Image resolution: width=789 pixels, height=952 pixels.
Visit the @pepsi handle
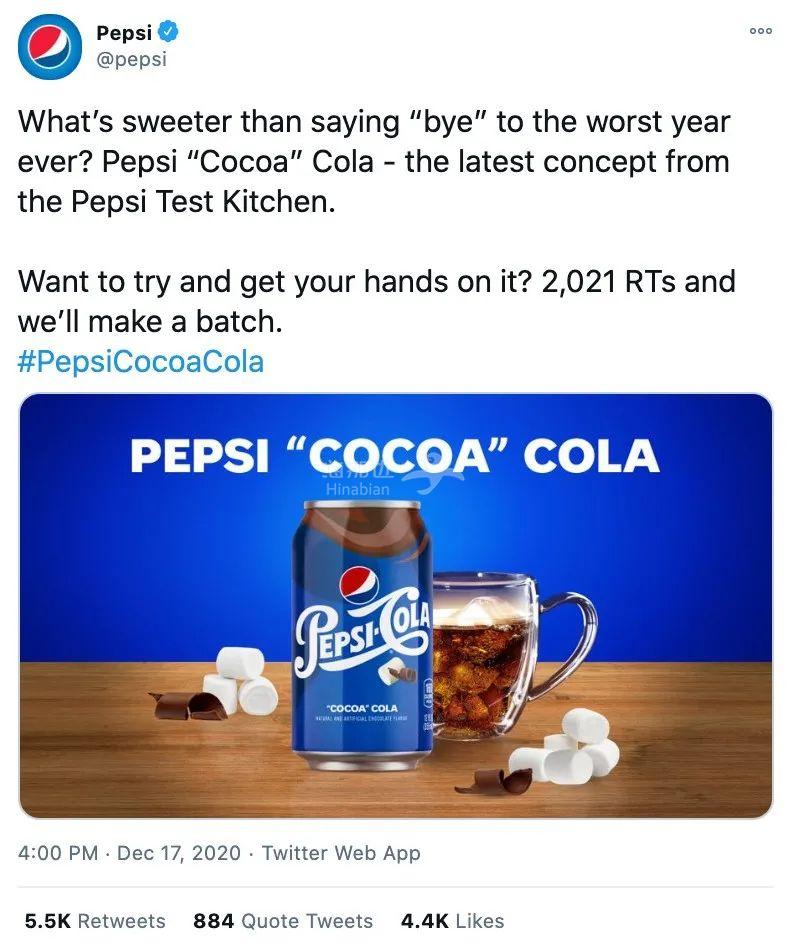[x=131, y=58]
